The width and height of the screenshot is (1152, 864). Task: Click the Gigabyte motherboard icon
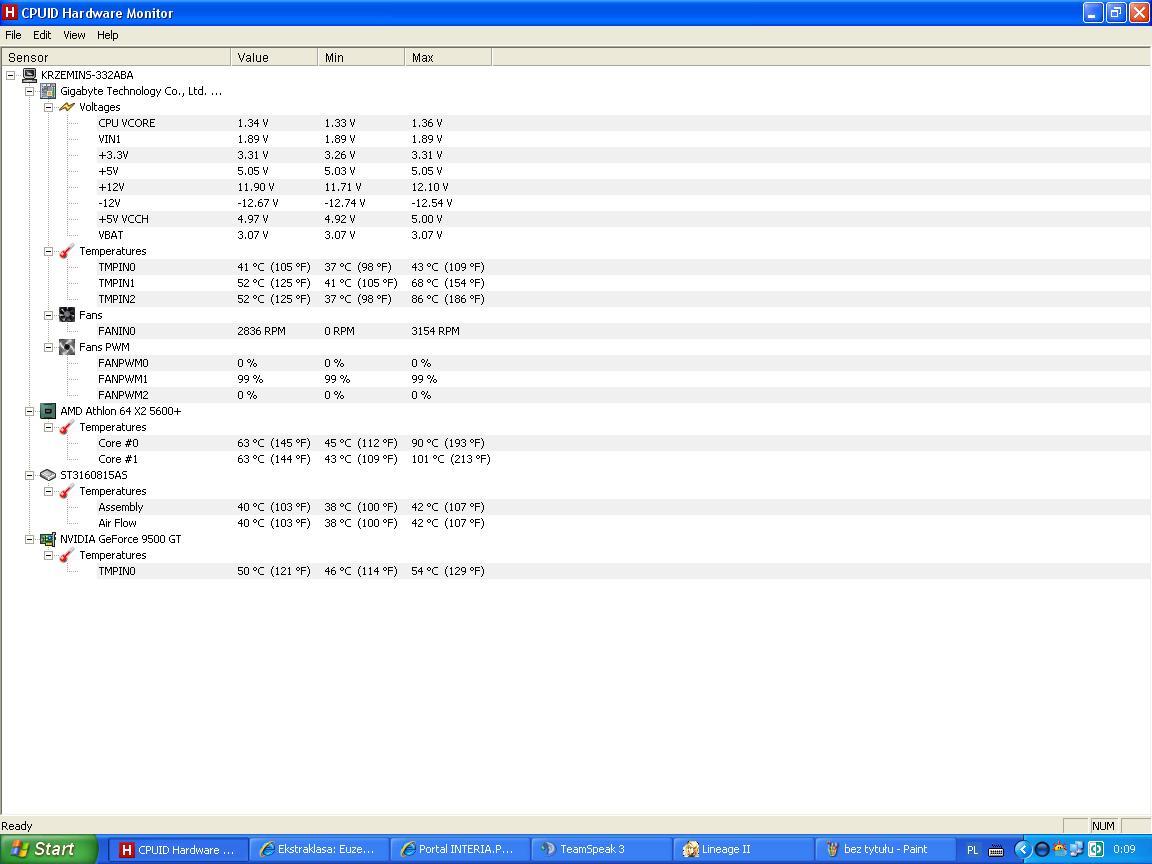pyautogui.click(x=48, y=91)
